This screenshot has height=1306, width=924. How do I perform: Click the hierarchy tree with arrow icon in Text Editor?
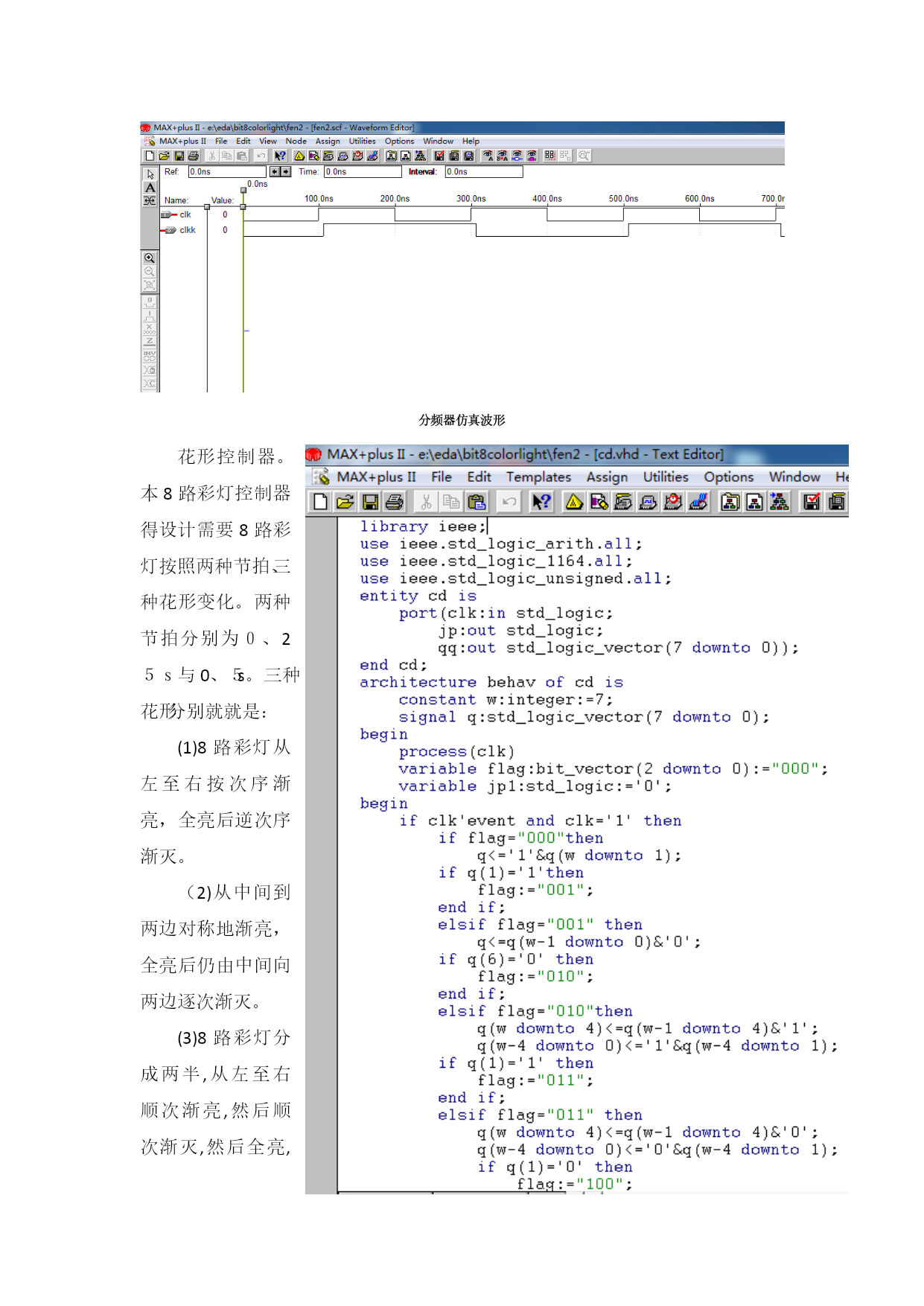(780, 502)
